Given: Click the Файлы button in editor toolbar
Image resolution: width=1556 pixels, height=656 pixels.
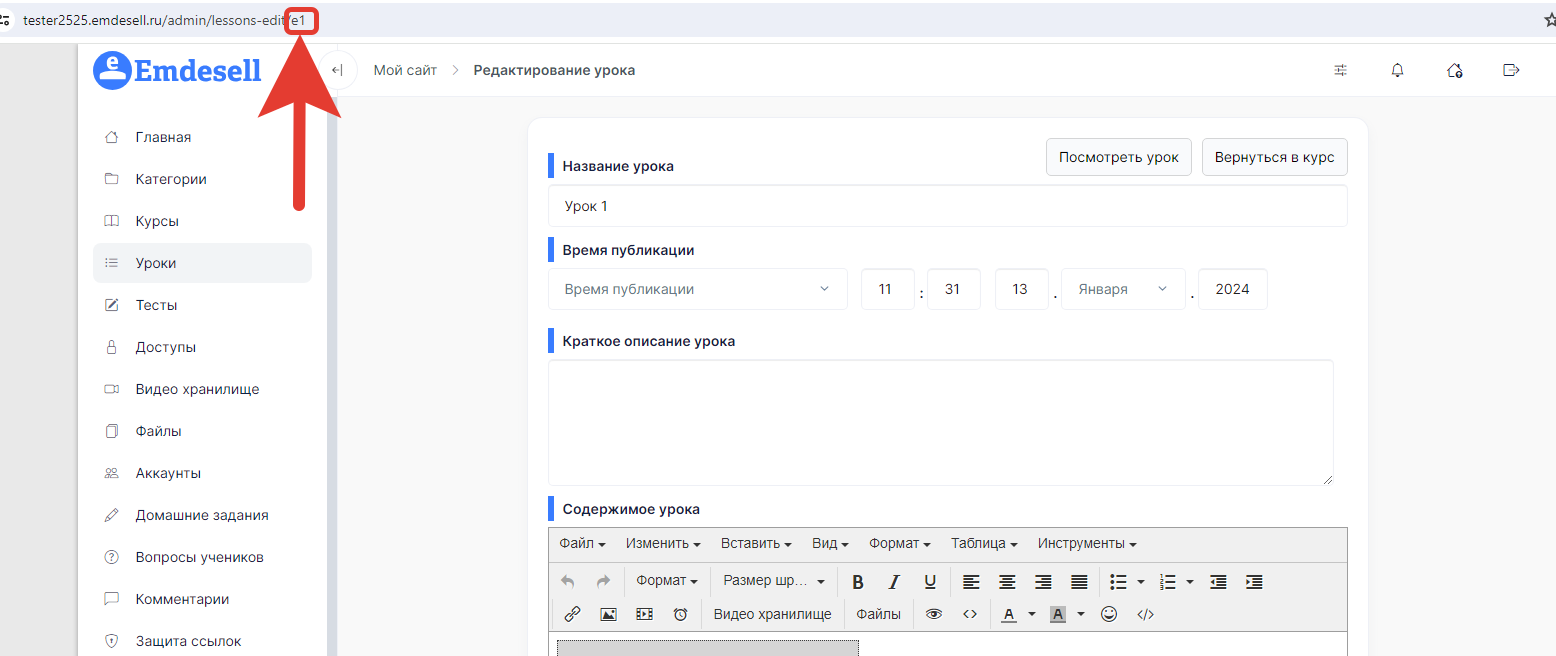Looking at the screenshot, I should [x=879, y=614].
